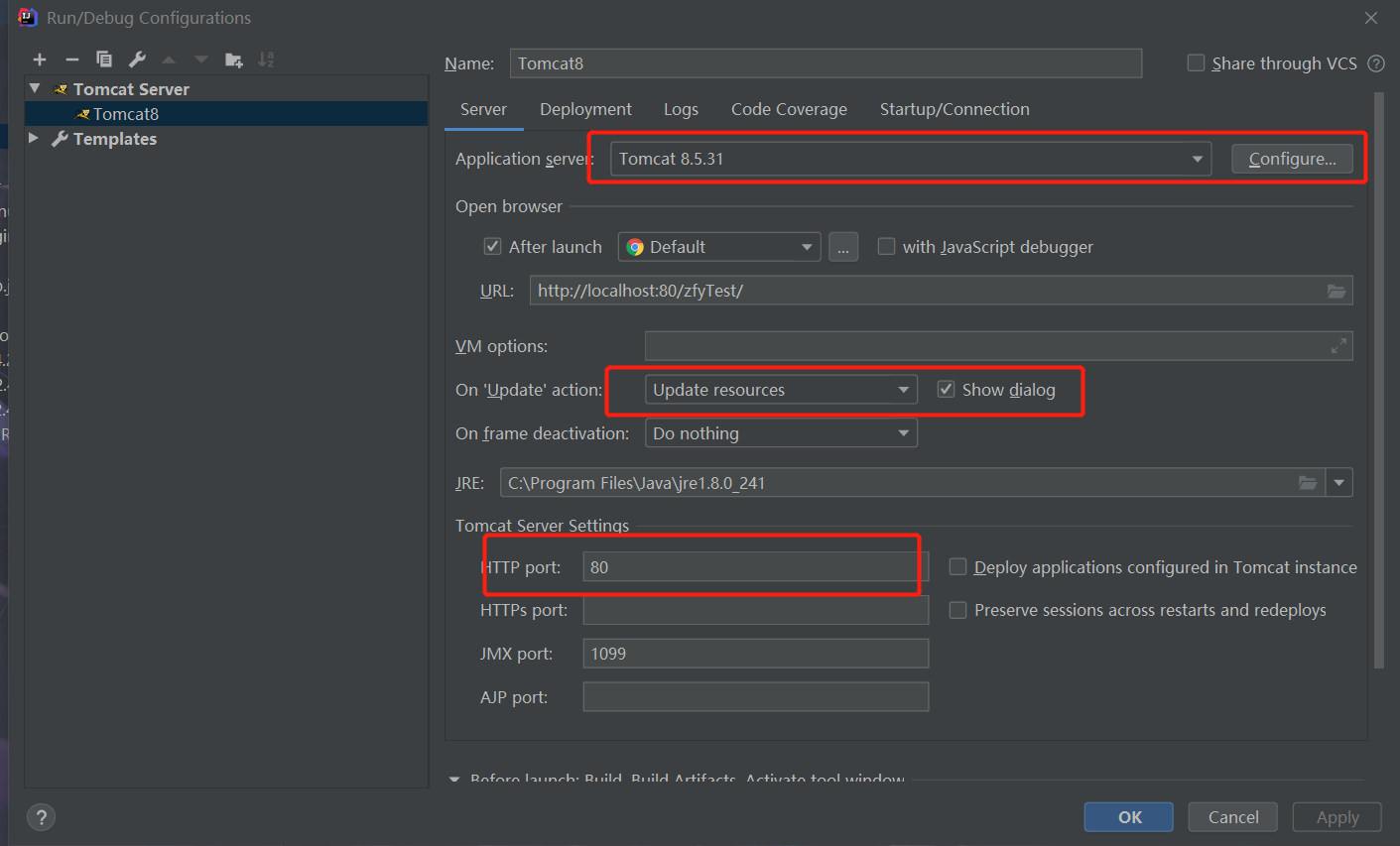
Task: Click Name input field
Action: [826, 63]
